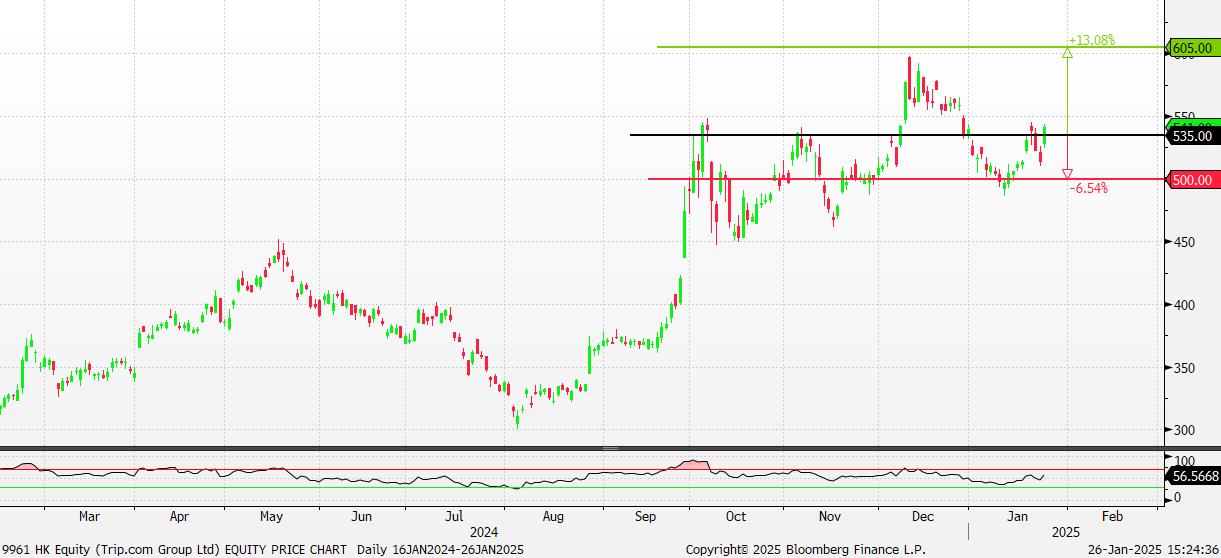Select the black 535.00 price level tag
The image size is (1221, 558).
point(1192,135)
